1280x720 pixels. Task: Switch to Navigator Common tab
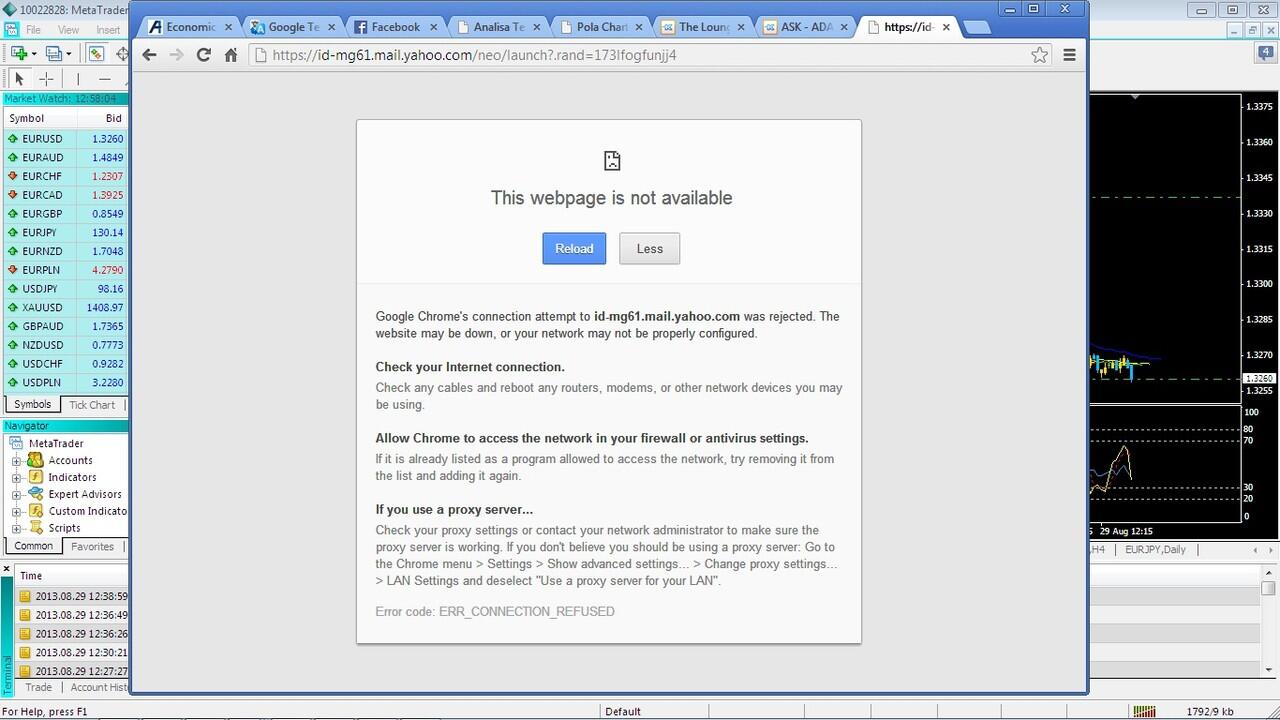[x=34, y=546]
